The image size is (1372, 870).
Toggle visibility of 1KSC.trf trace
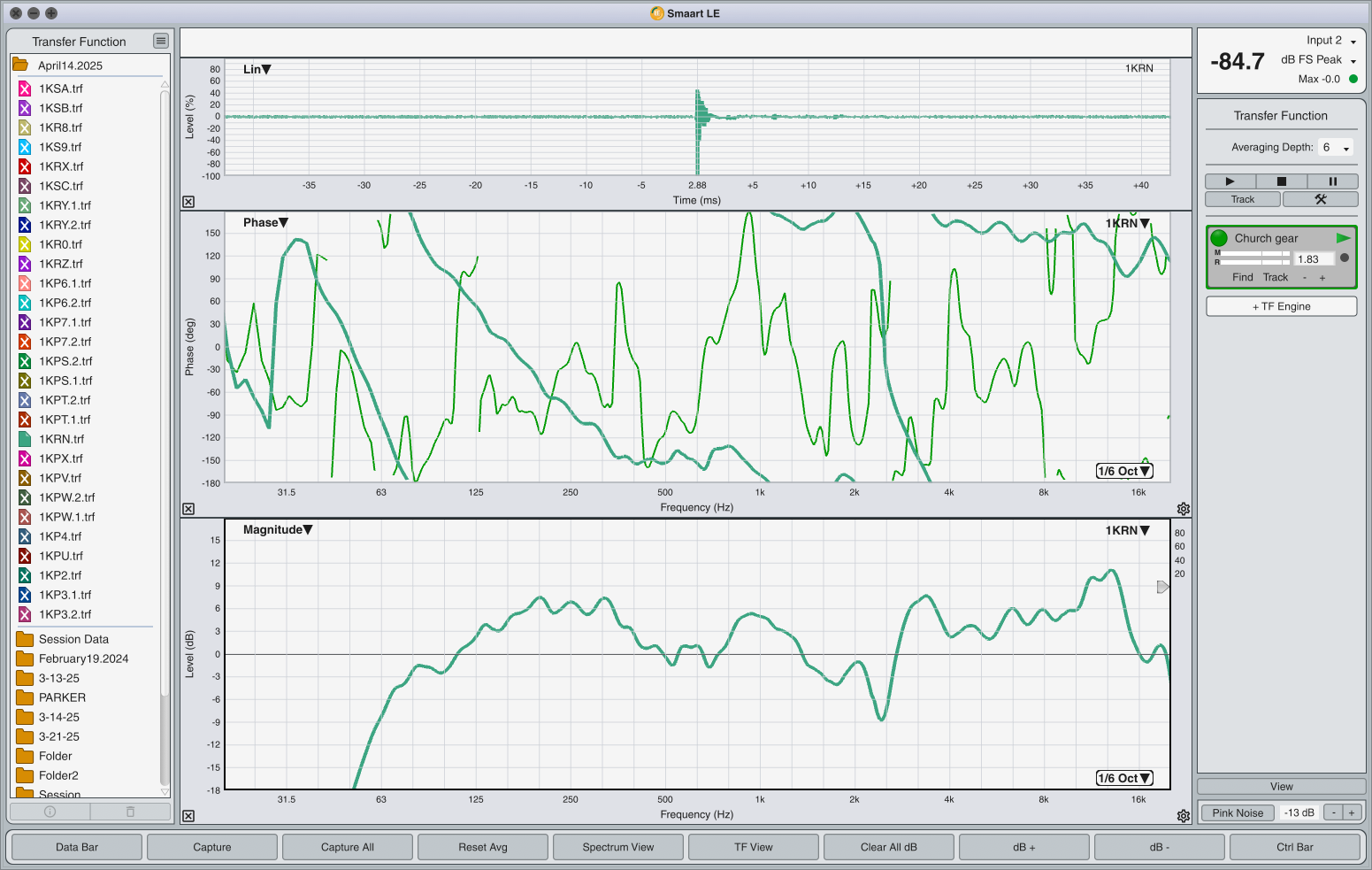point(25,186)
